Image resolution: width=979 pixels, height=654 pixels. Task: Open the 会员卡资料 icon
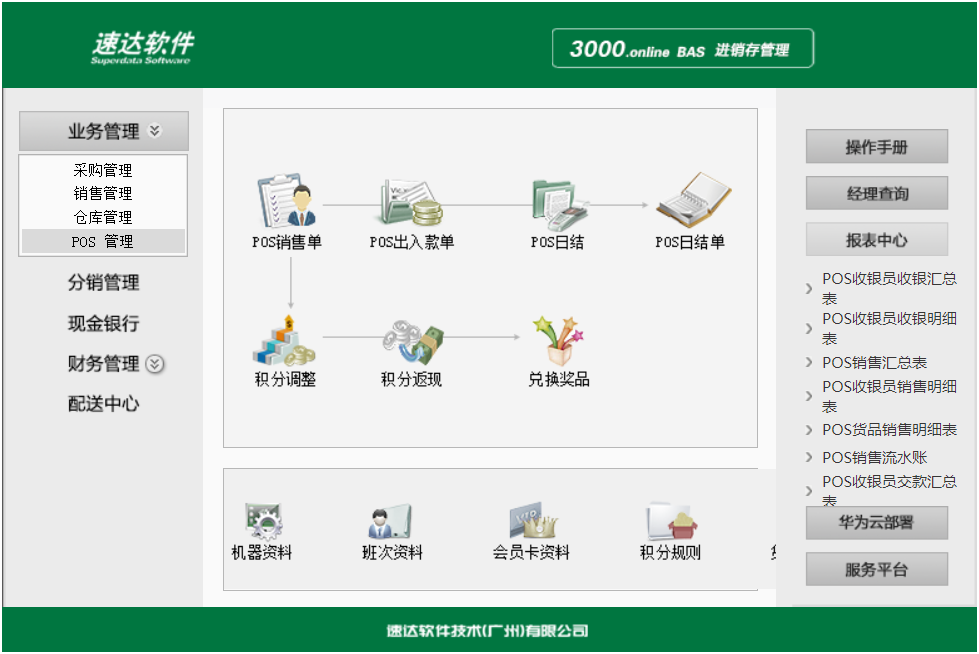pos(533,520)
